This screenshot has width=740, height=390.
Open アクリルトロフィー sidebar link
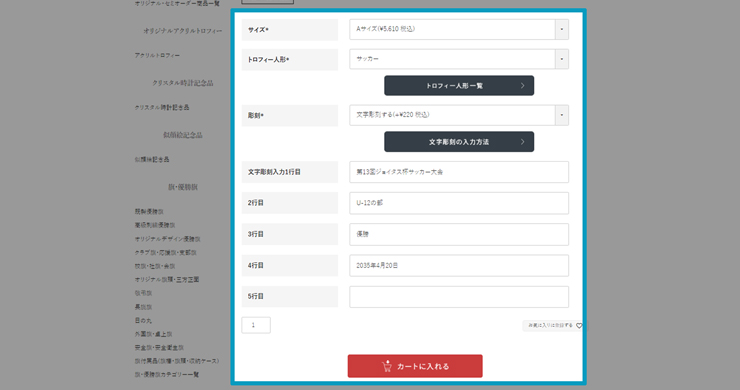(x=157, y=56)
